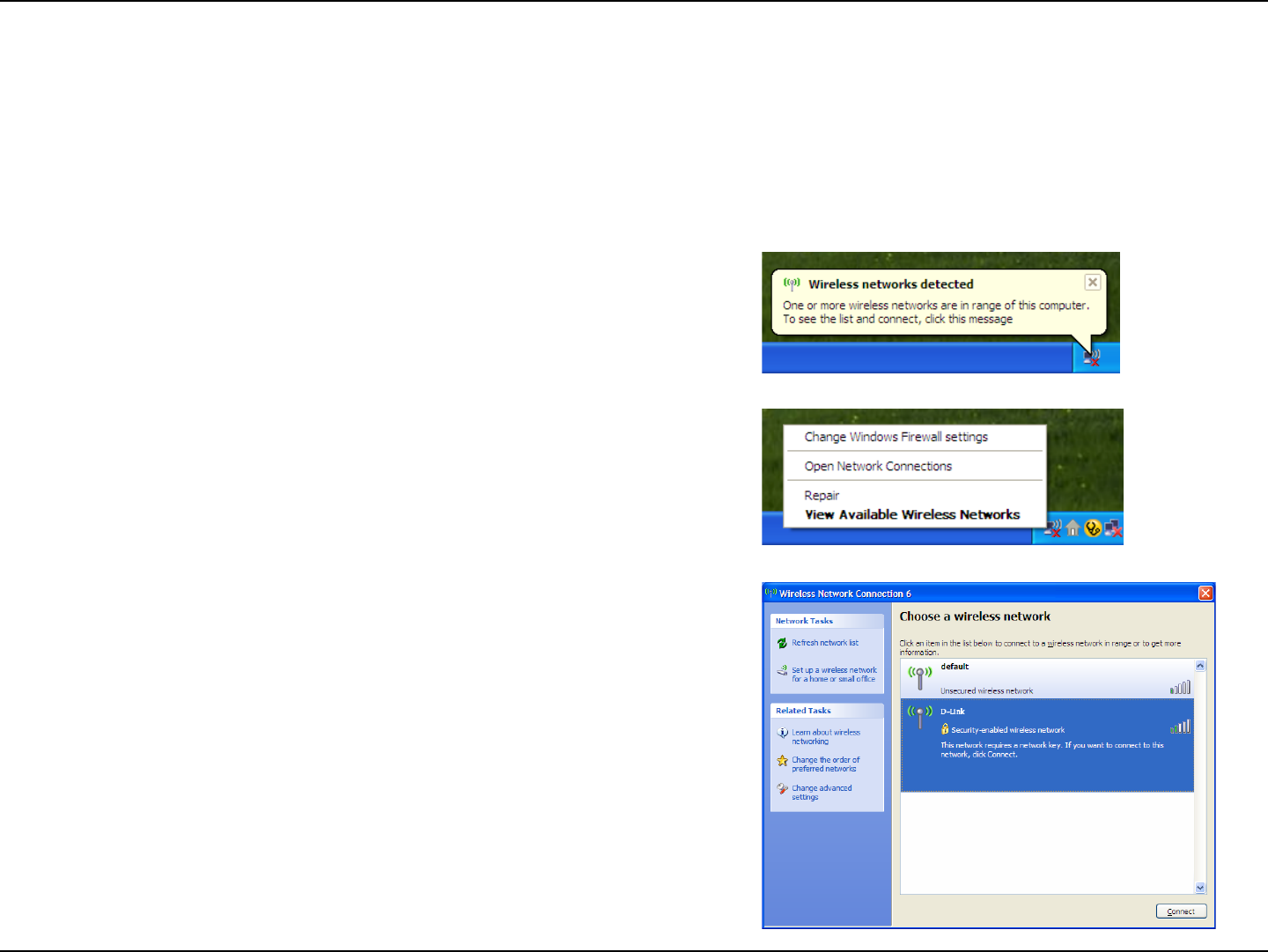The width and height of the screenshot is (1268, 952).
Task: Choose Open Network Connections menu entry
Action: point(878,466)
